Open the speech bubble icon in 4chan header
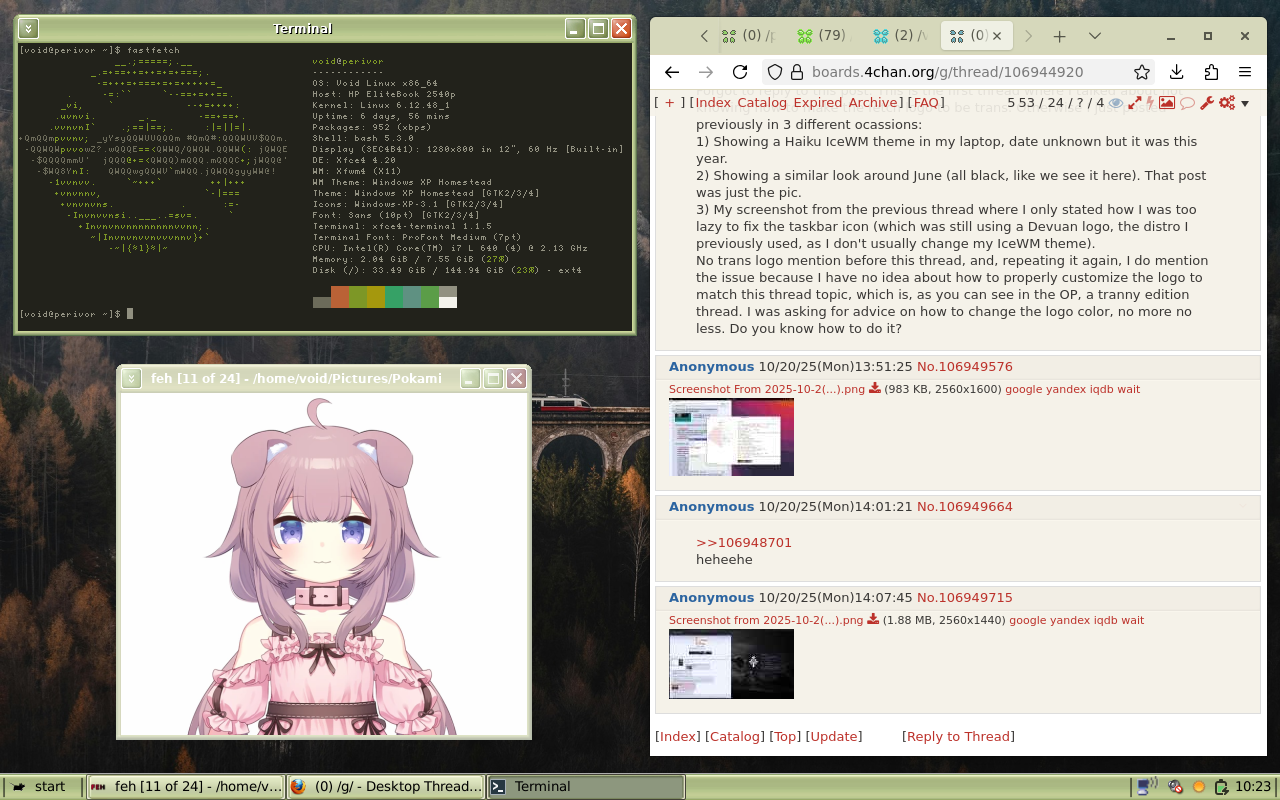Screen dimensions: 1280x800 pyautogui.click(x=1188, y=103)
